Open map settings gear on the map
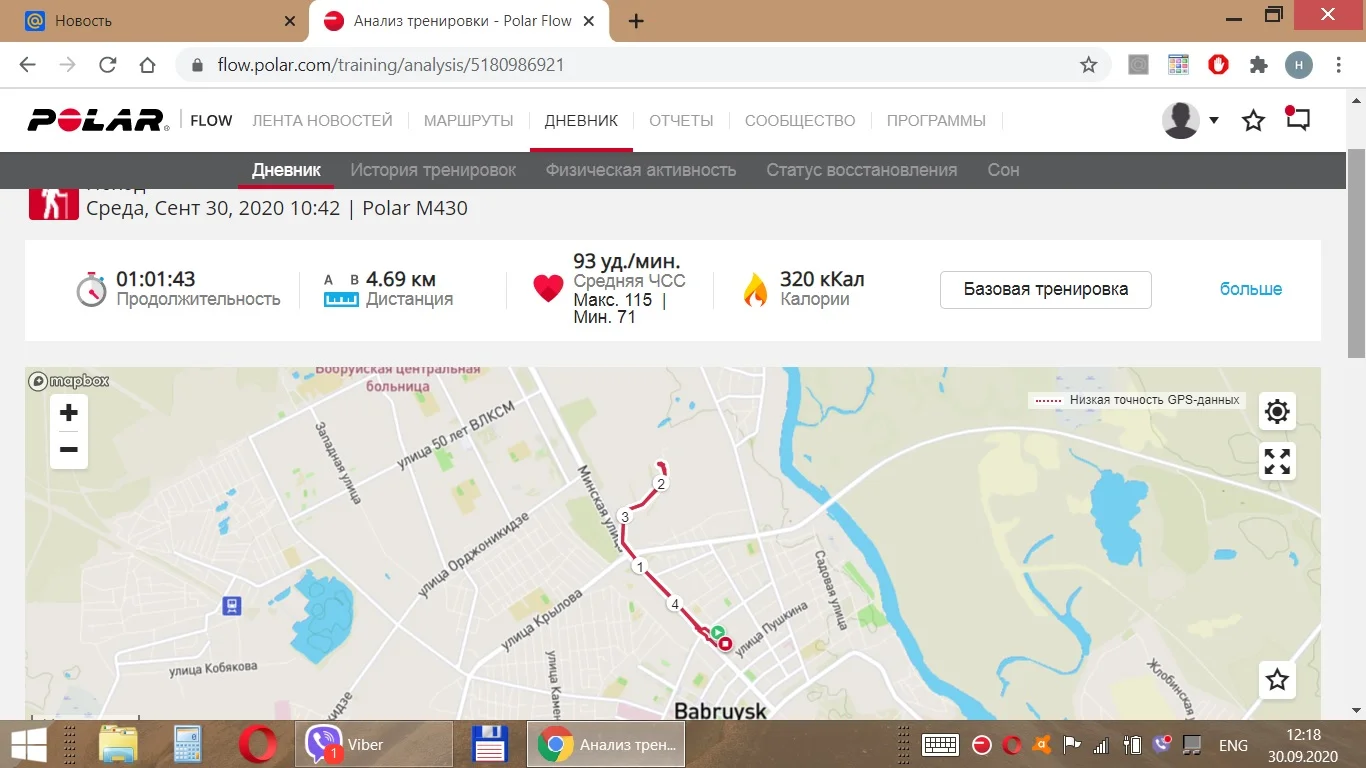Viewport: 1366px width, 768px height. (x=1277, y=411)
